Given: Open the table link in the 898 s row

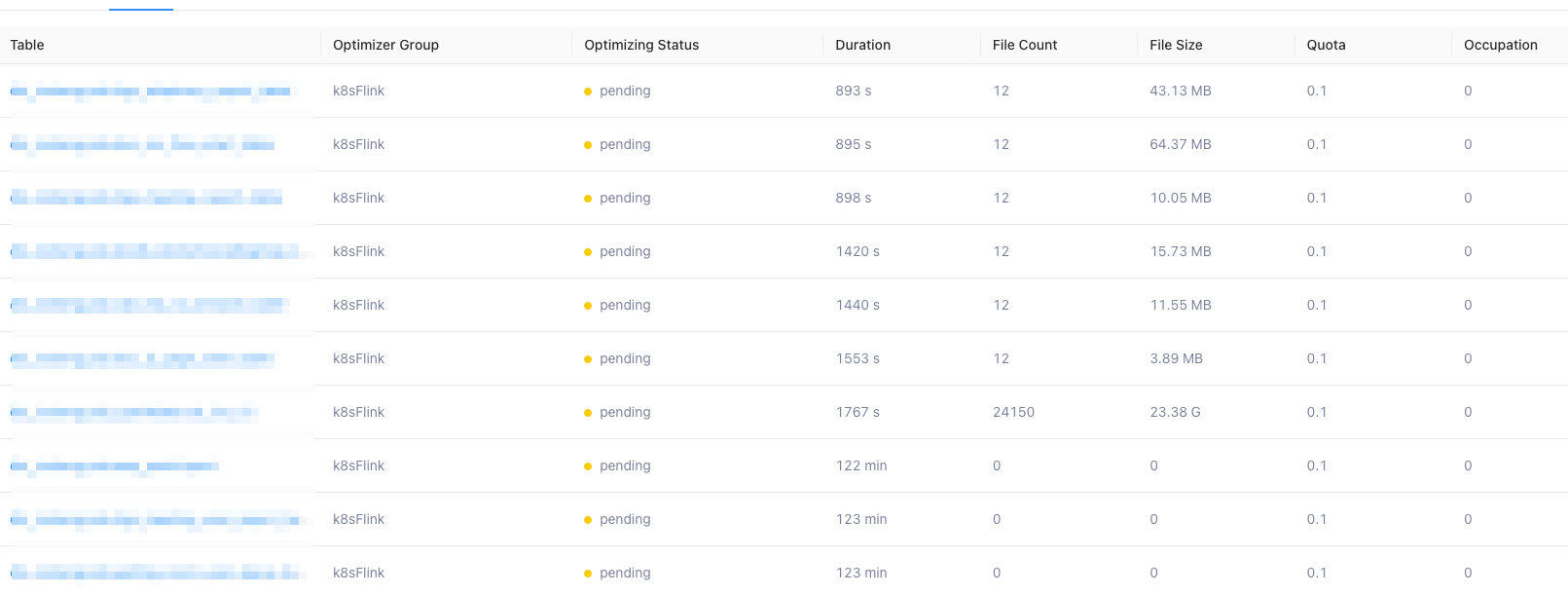Looking at the screenshot, I should (x=147, y=199).
